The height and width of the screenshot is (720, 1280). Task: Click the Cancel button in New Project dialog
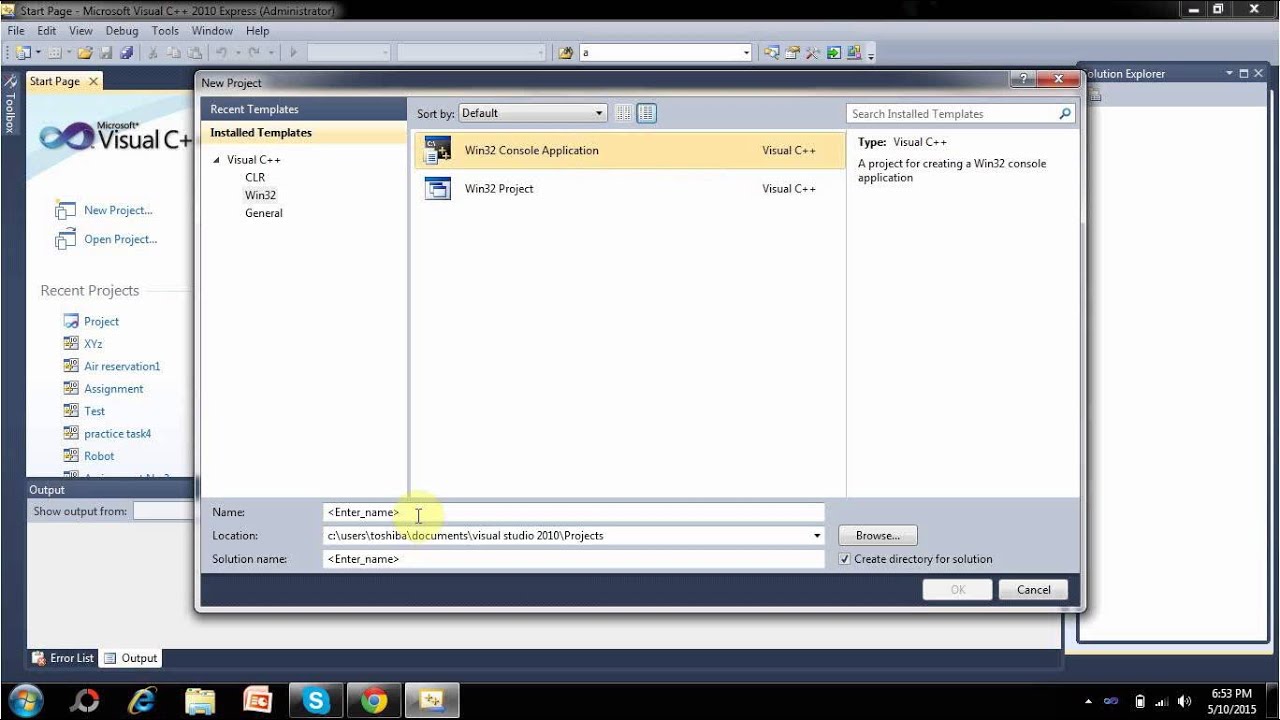tap(1033, 590)
